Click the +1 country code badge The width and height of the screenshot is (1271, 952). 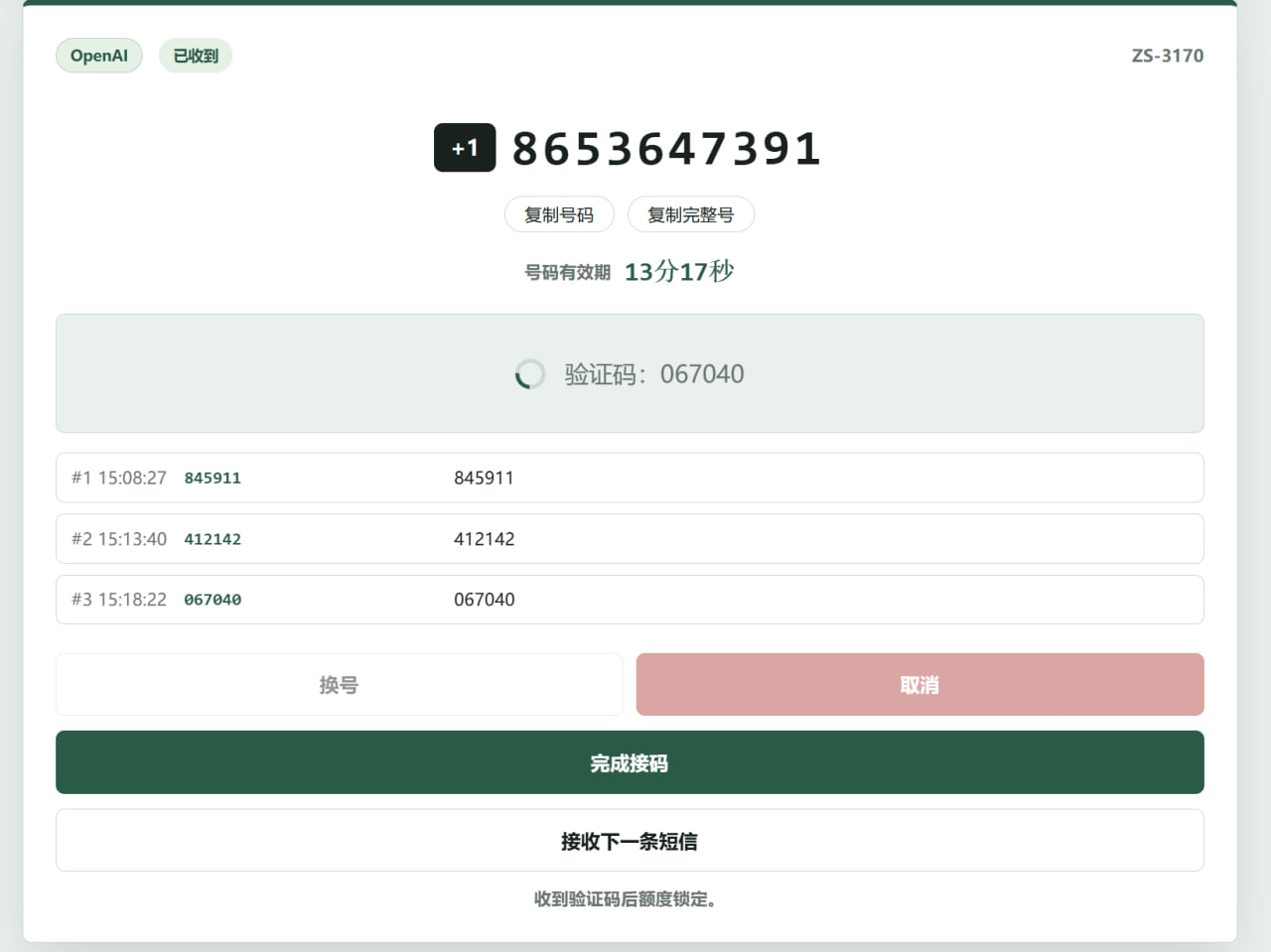465,148
